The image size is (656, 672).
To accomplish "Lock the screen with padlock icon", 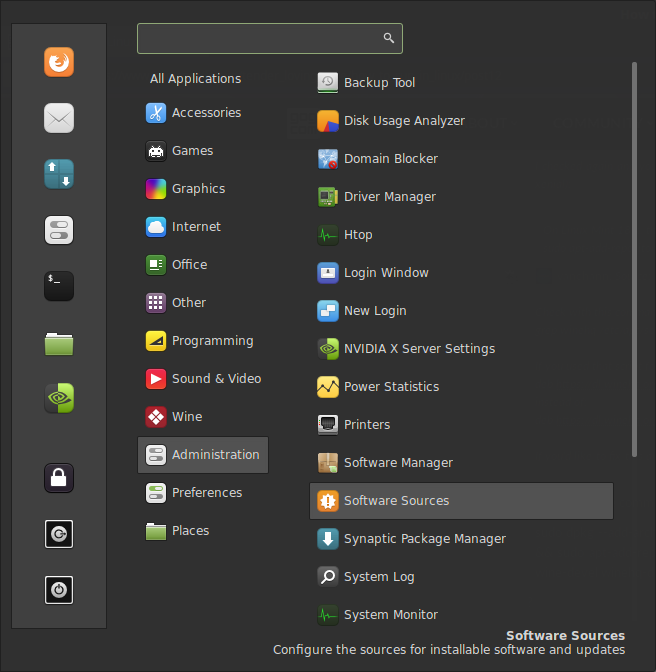I will [x=59, y=478].
